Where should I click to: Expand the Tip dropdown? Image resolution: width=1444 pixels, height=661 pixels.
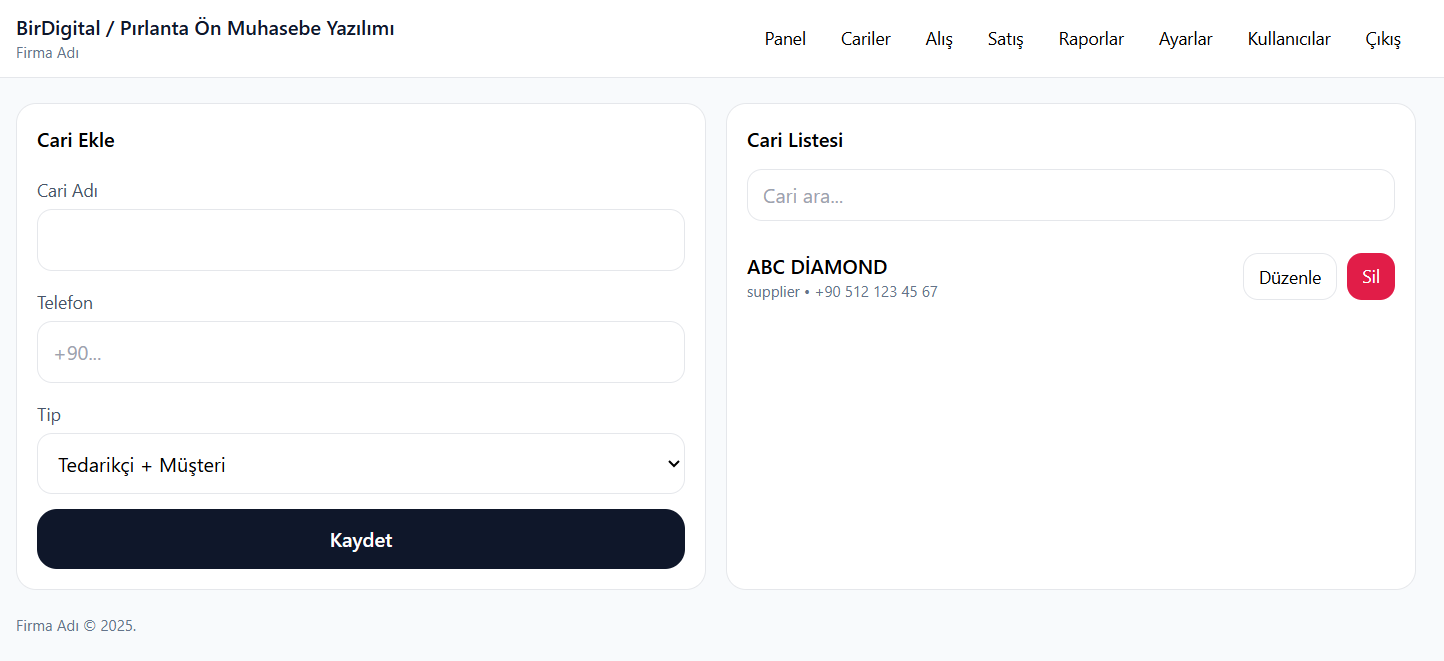pyautogui.click(x=360, y=464)
